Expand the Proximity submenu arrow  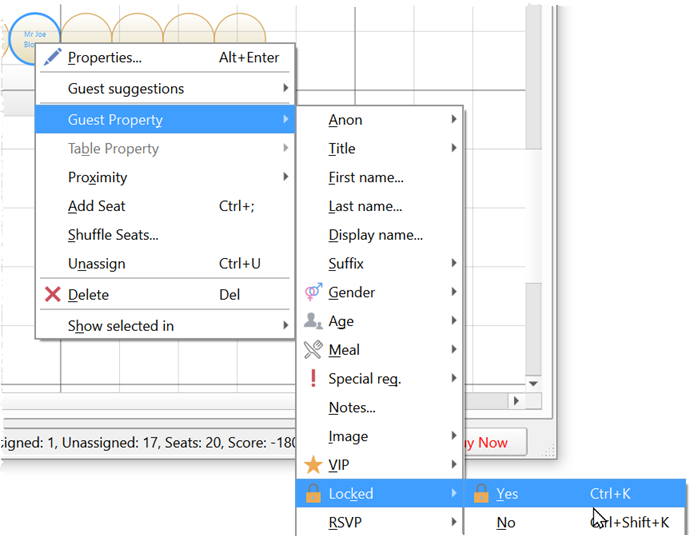[x=285, y=177]
